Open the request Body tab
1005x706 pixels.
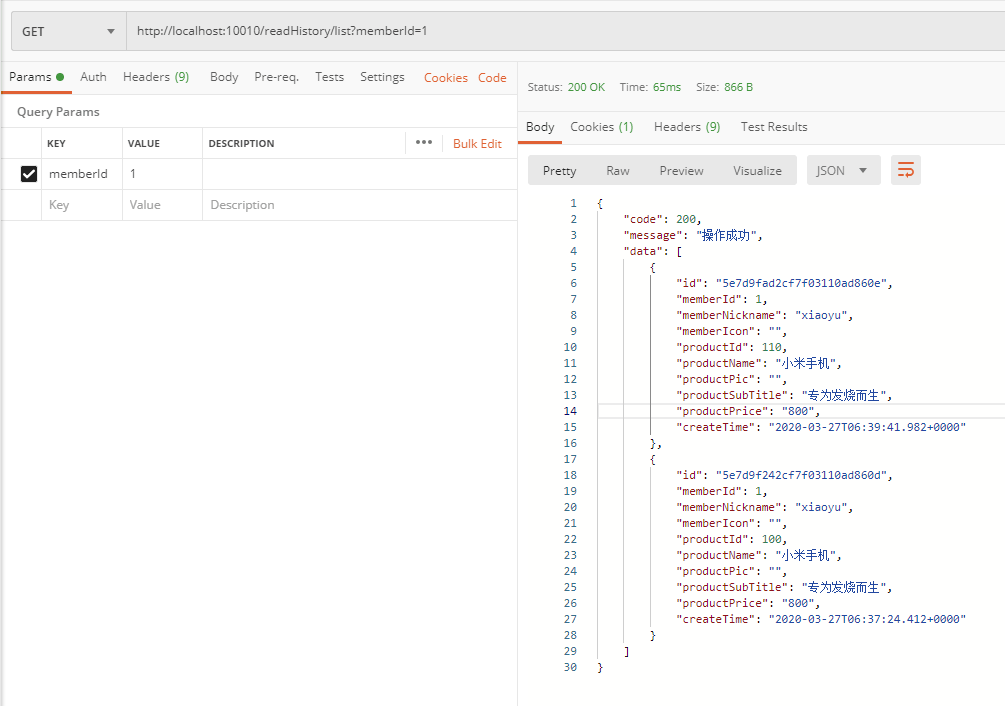[224, 77]
